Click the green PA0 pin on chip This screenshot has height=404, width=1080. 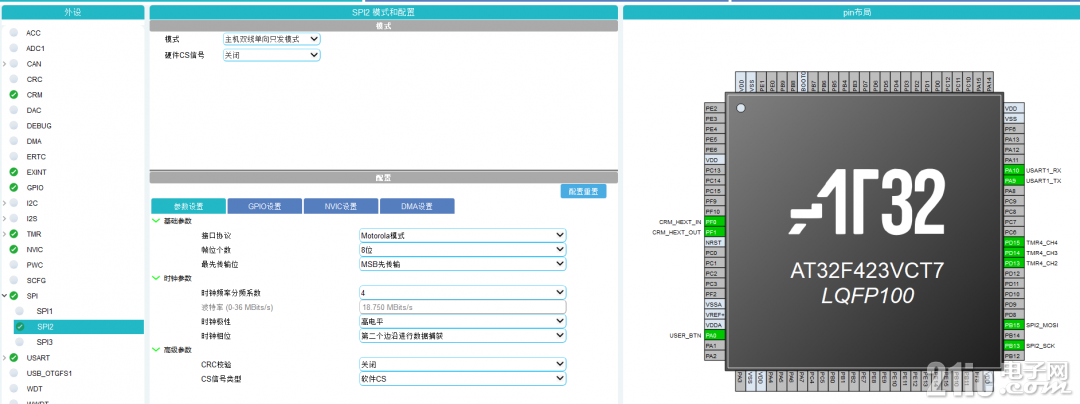[714, 335]
